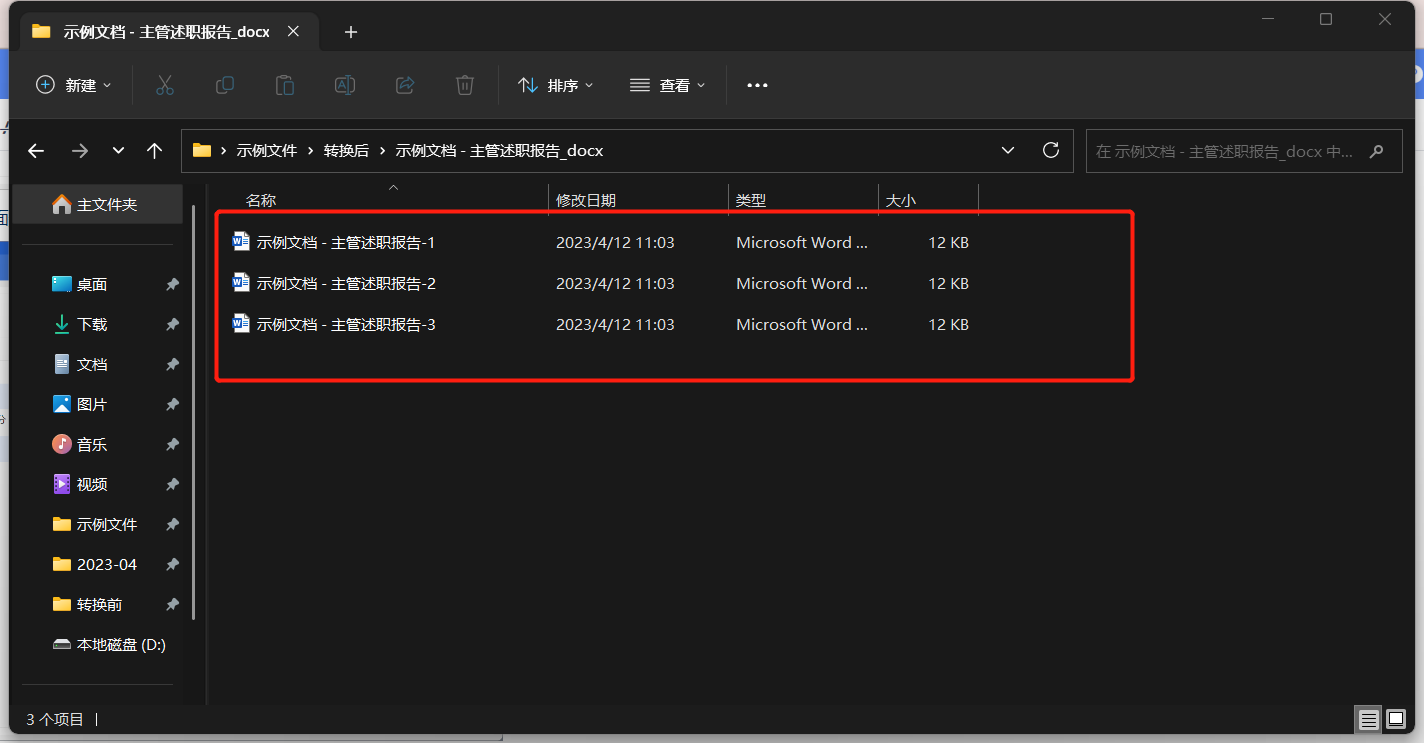Screen dimensions: 1424x743
Task: Switch to details view layout toggle
Action: click(x=1367, y=719)
